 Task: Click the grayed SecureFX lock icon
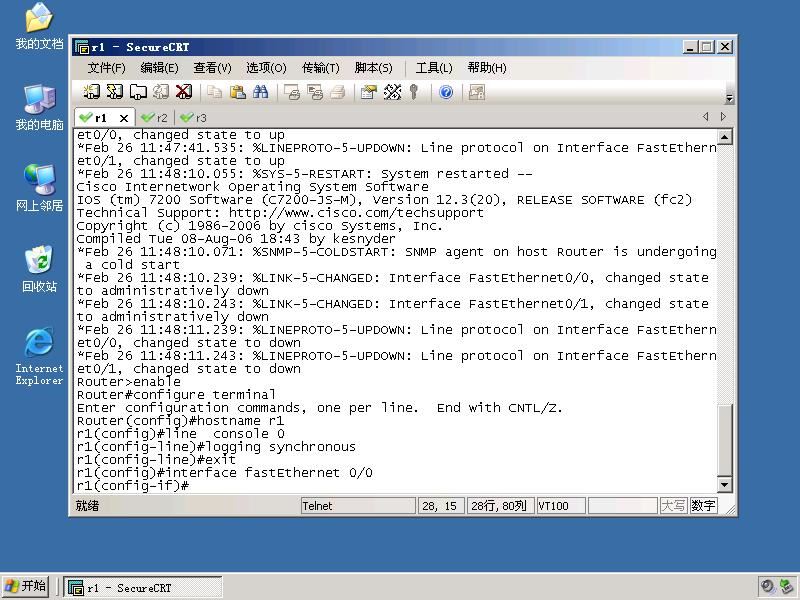point(477,92)
